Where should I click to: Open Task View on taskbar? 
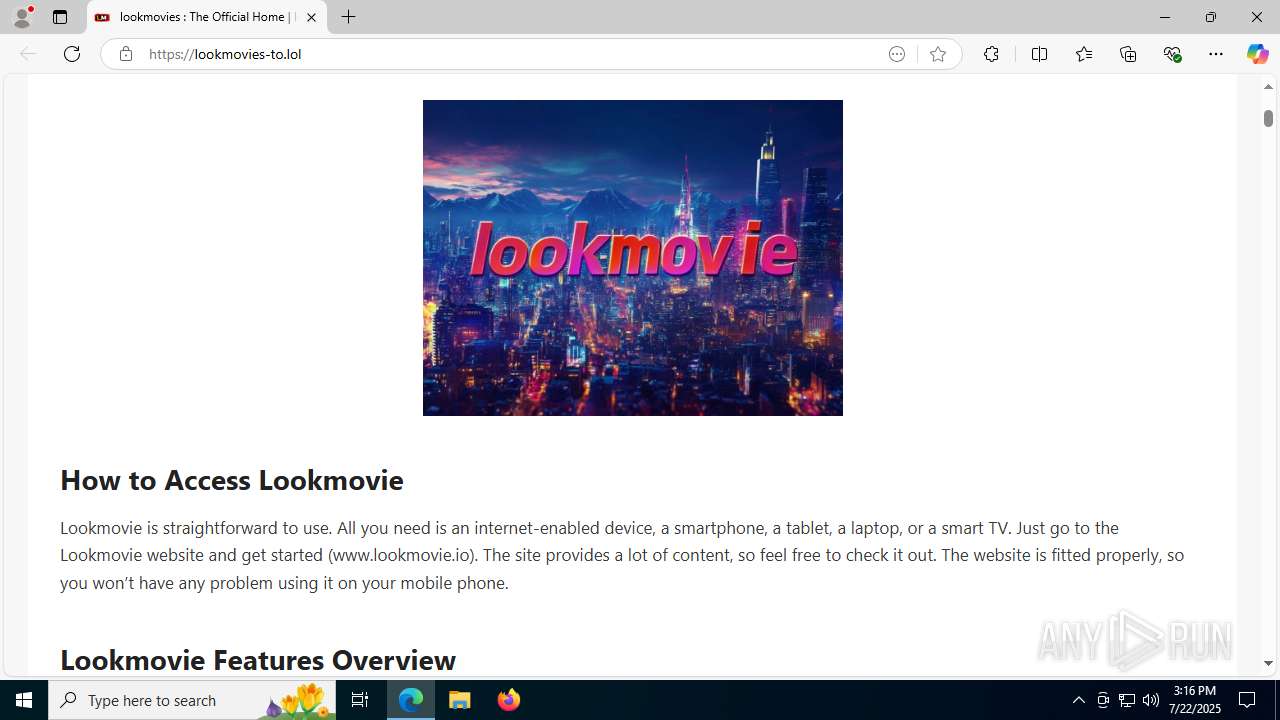click(360, 700)
